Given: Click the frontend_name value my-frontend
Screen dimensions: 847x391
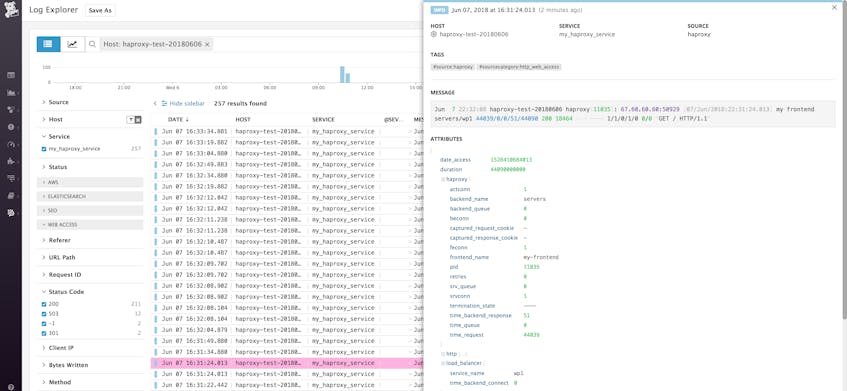Looking at the screenshot, I should [x=541, y=258].
